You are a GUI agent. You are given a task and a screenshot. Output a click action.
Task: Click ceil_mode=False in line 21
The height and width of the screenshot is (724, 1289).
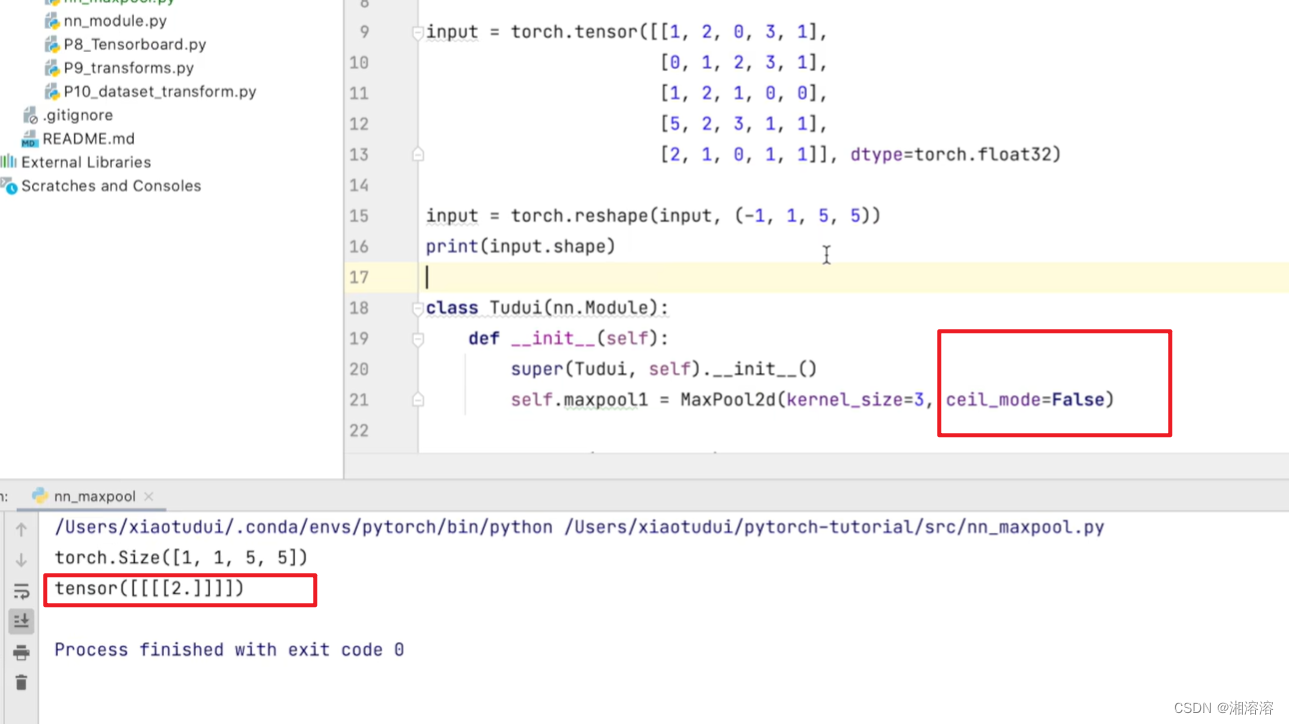tap(1025, 400)
